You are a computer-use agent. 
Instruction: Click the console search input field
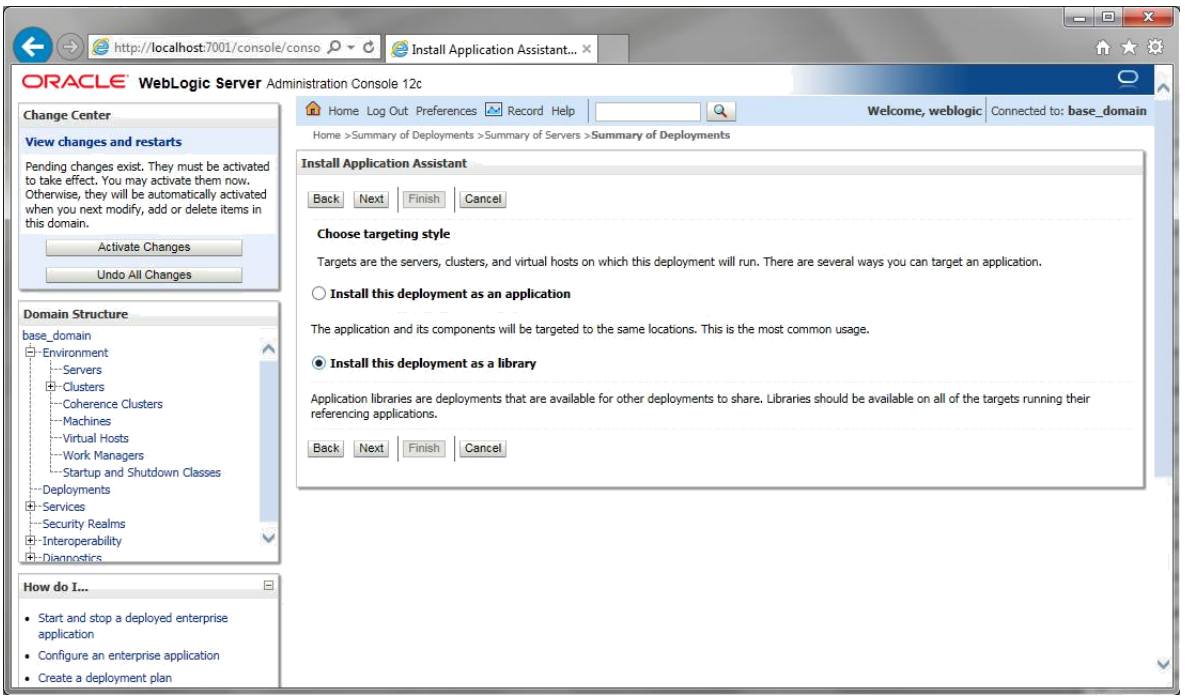tap(648, 112)
